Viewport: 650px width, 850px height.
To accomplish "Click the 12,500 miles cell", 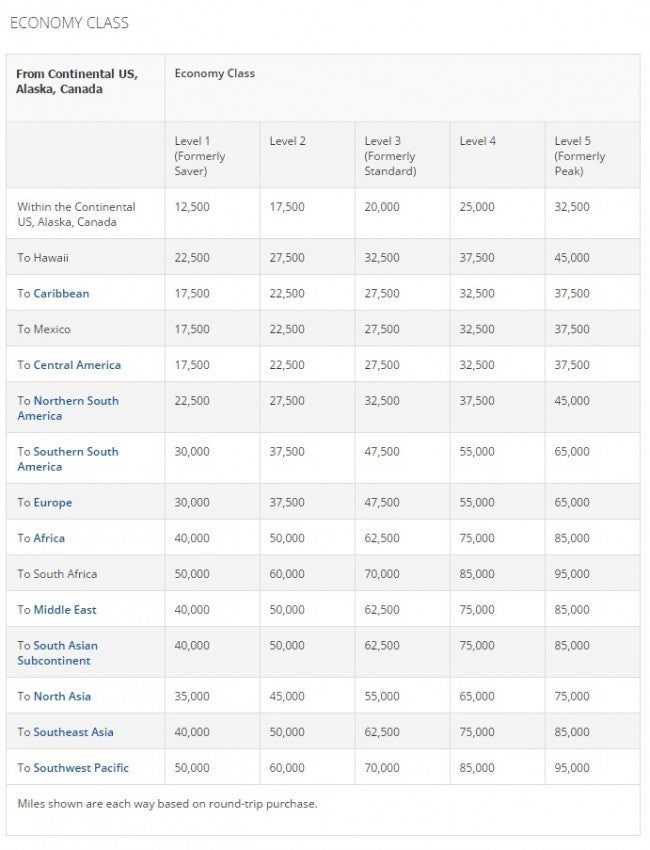I will pyautogui.click(x=192, y=206).
